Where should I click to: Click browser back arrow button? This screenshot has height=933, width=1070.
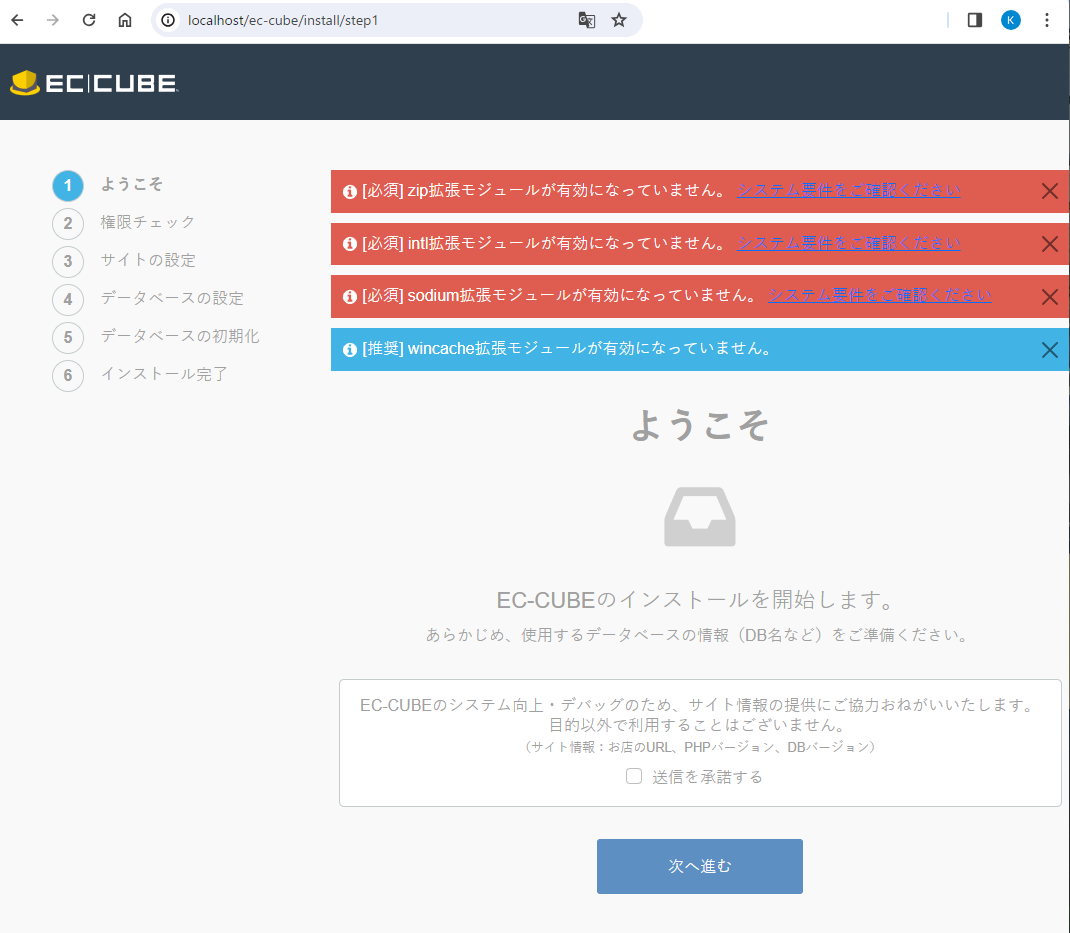(x=17, y=20)
